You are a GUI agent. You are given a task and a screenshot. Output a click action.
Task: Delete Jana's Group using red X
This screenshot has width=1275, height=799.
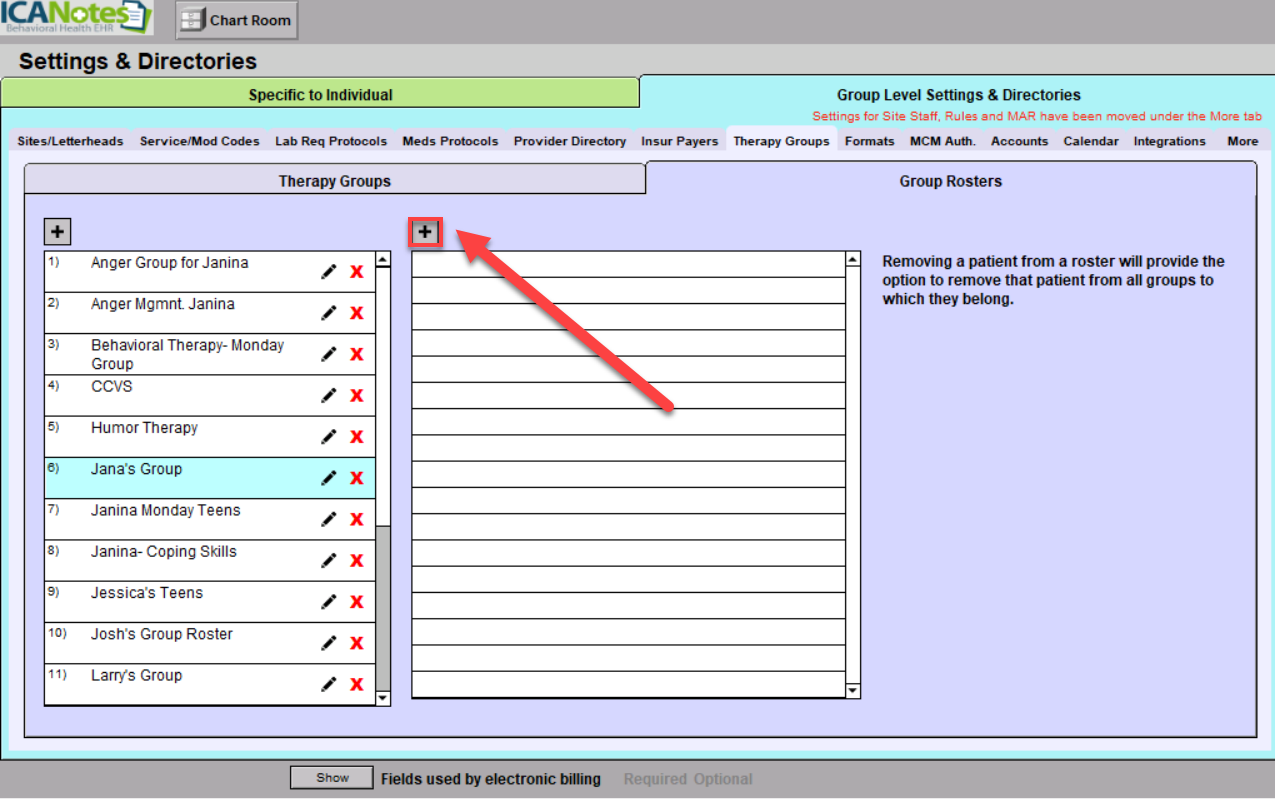click(356, 478)
